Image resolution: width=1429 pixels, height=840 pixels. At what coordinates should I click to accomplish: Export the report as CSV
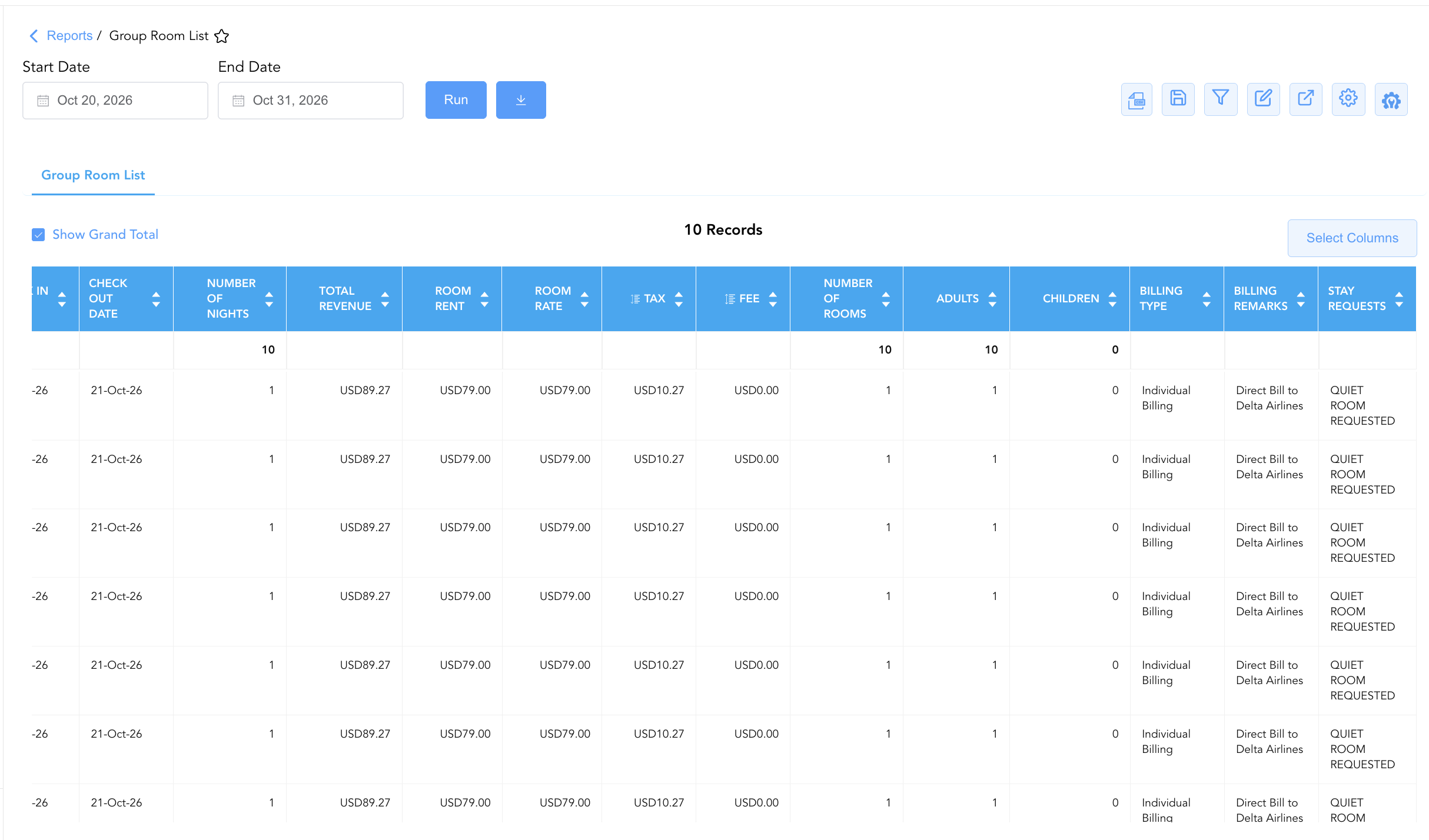(1136, 100)
